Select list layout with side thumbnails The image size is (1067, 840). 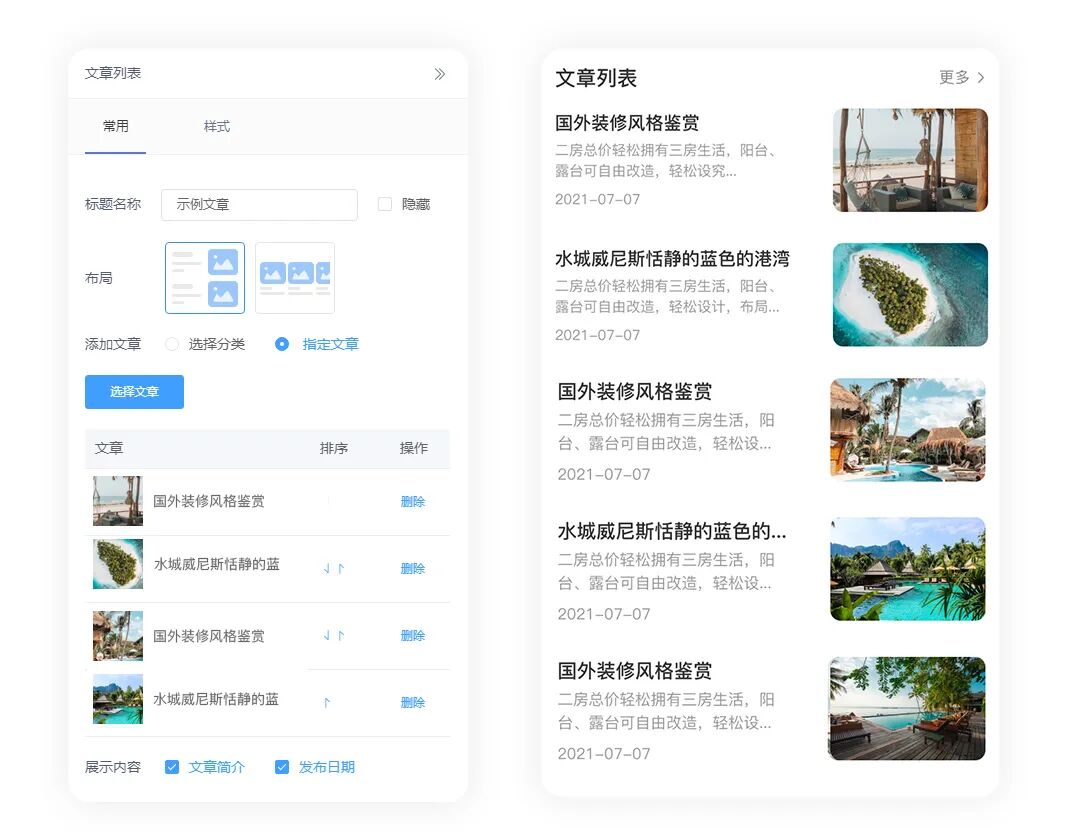pos(205,278)
